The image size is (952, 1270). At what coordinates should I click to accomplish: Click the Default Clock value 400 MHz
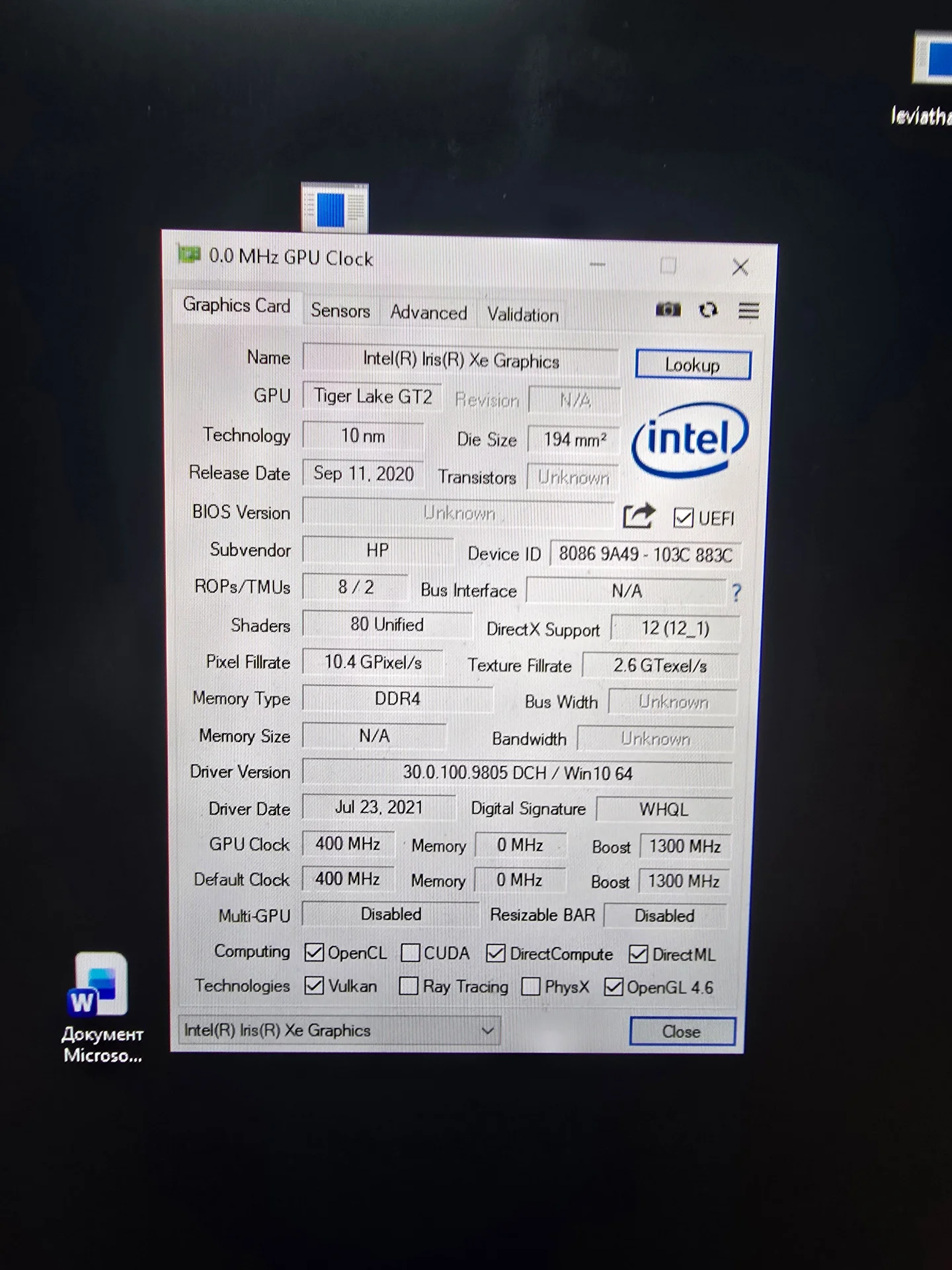pos(348,878)
